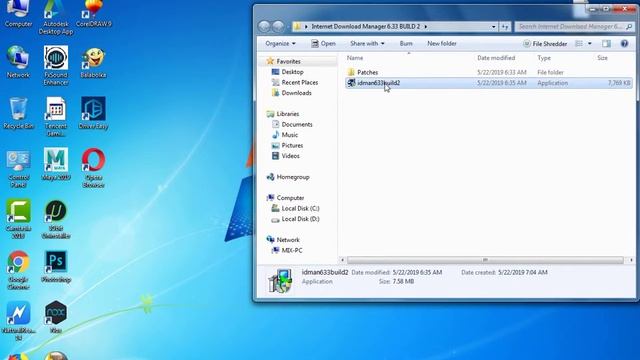Launch FxSound Enhancer shortcut

pyautogui.click(x=56, y=65)
